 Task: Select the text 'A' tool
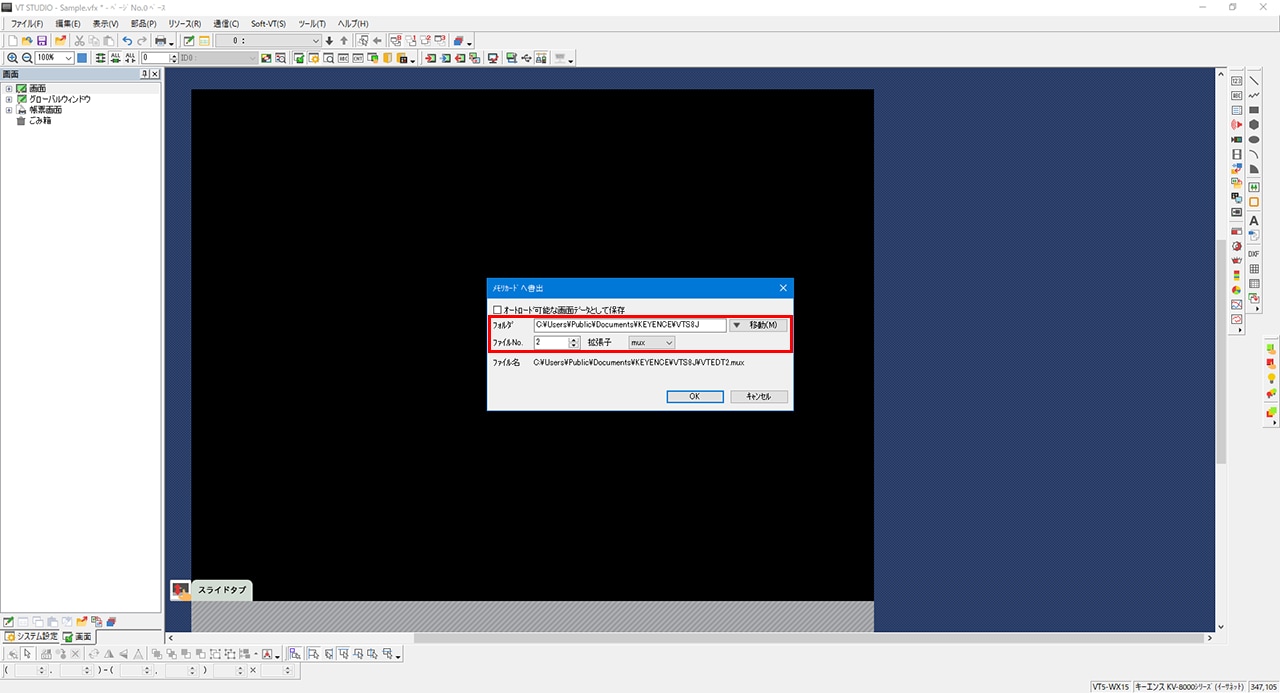click(1253, 221)
